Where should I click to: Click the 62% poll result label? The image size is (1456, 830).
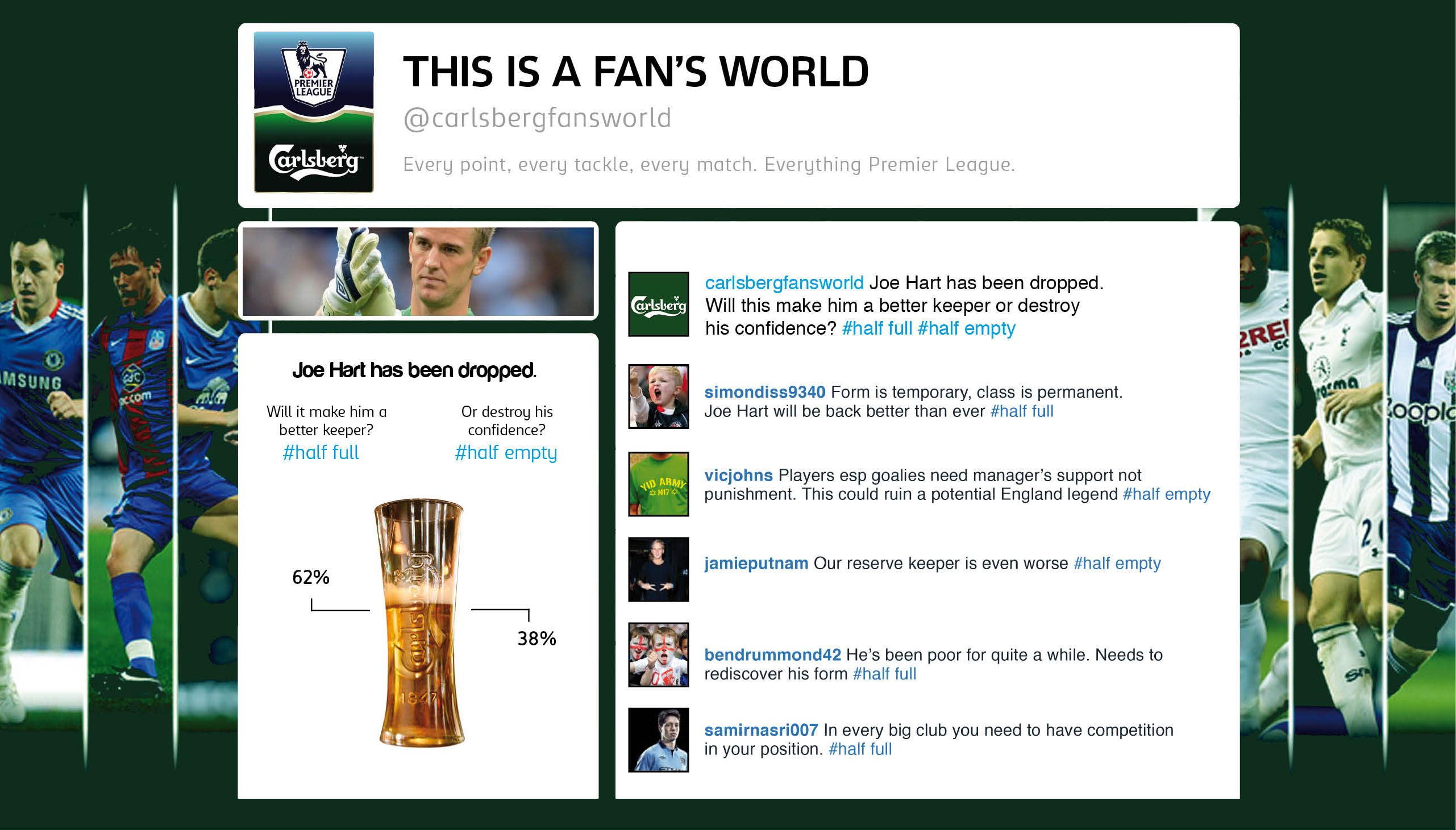coord(311,577)
